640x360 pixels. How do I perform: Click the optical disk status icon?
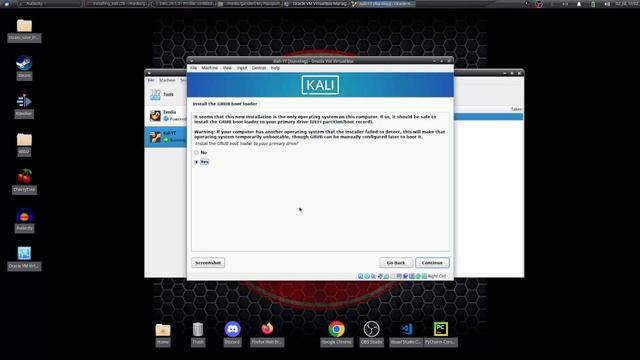pos(367,276)
